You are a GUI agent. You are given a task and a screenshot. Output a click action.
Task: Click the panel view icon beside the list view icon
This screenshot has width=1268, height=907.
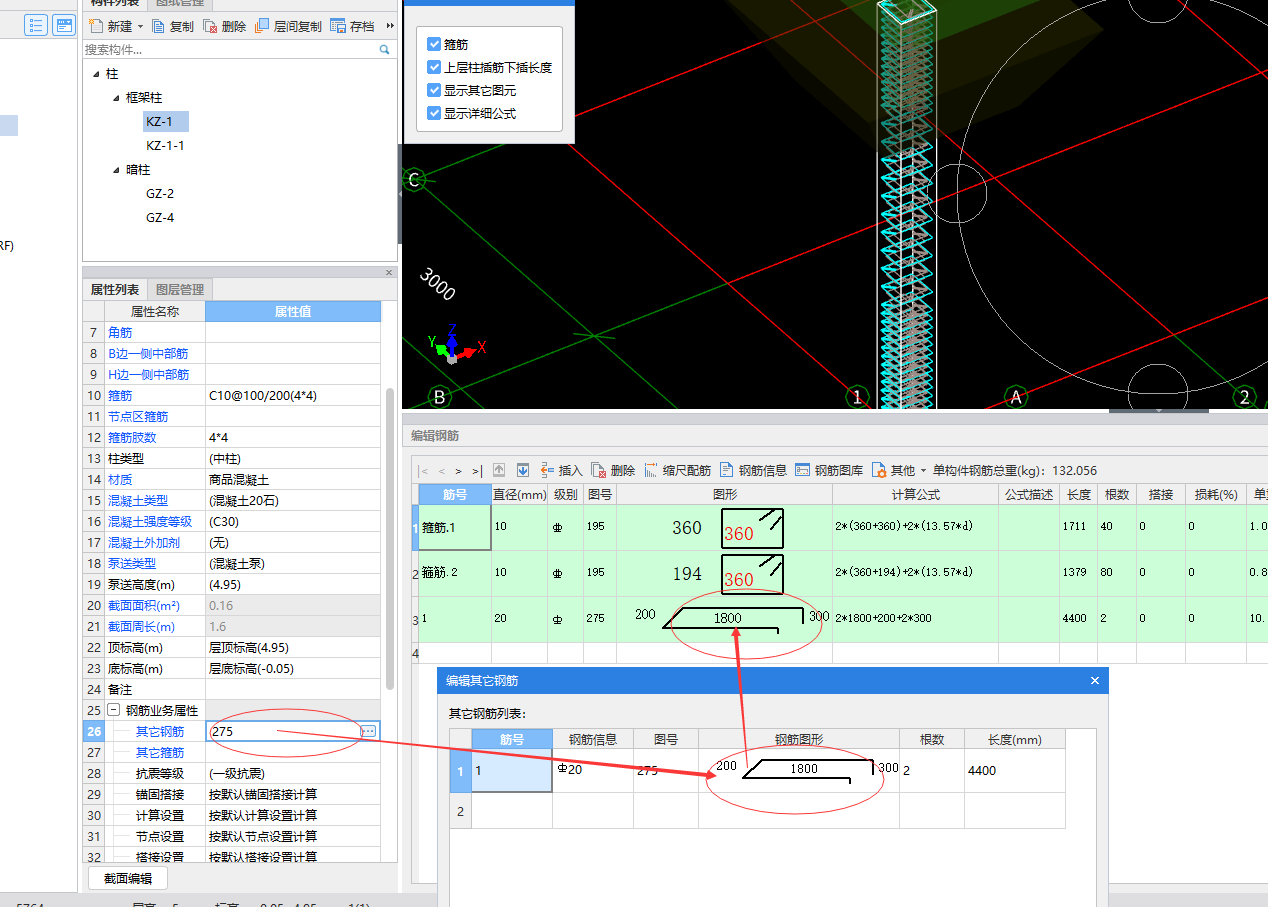[64, 26]
